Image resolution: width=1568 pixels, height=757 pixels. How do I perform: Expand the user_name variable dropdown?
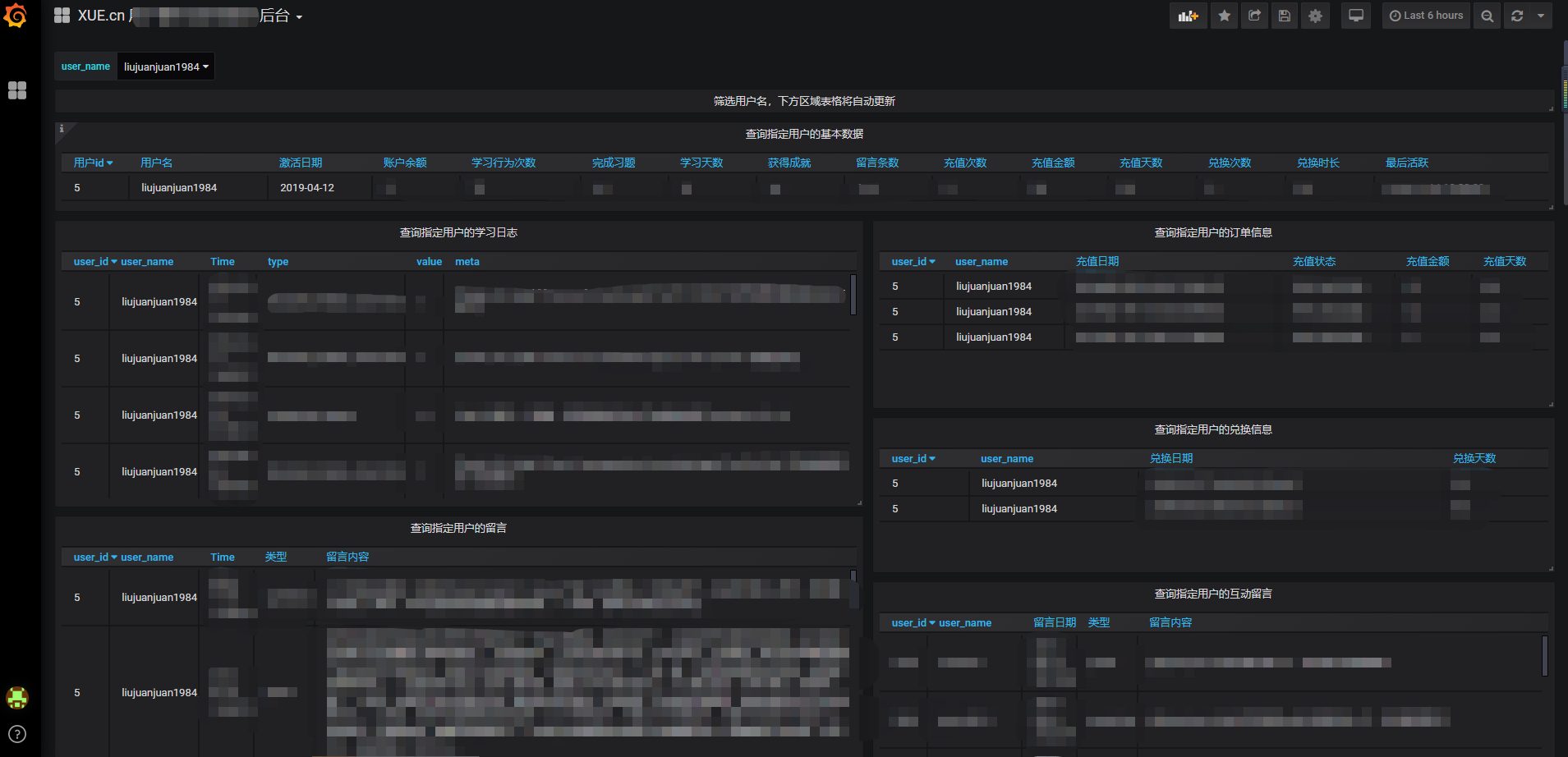(x=166, y=67)
